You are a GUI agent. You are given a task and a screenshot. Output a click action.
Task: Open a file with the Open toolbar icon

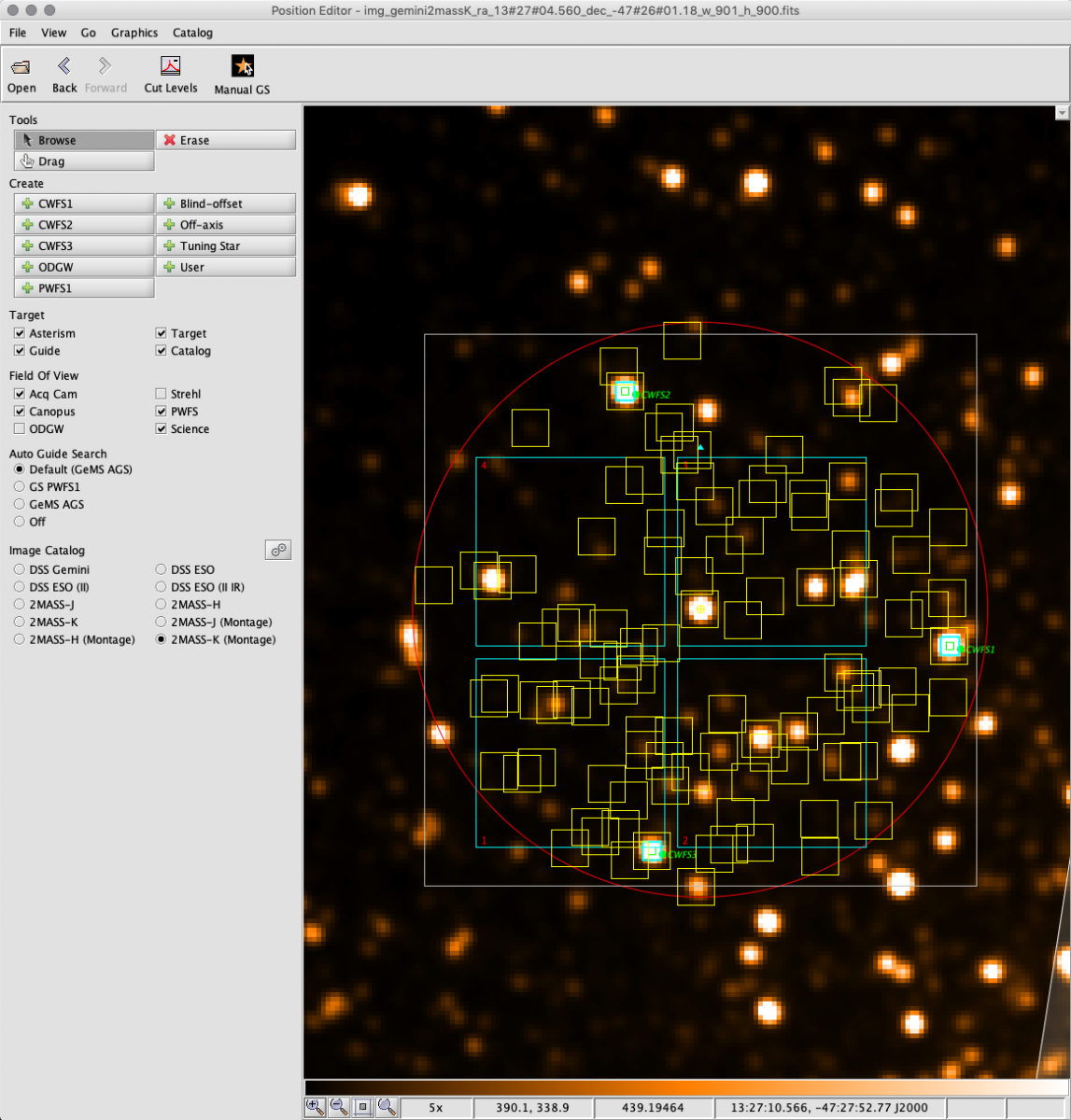pyautogui.click(x=21, y=76)
